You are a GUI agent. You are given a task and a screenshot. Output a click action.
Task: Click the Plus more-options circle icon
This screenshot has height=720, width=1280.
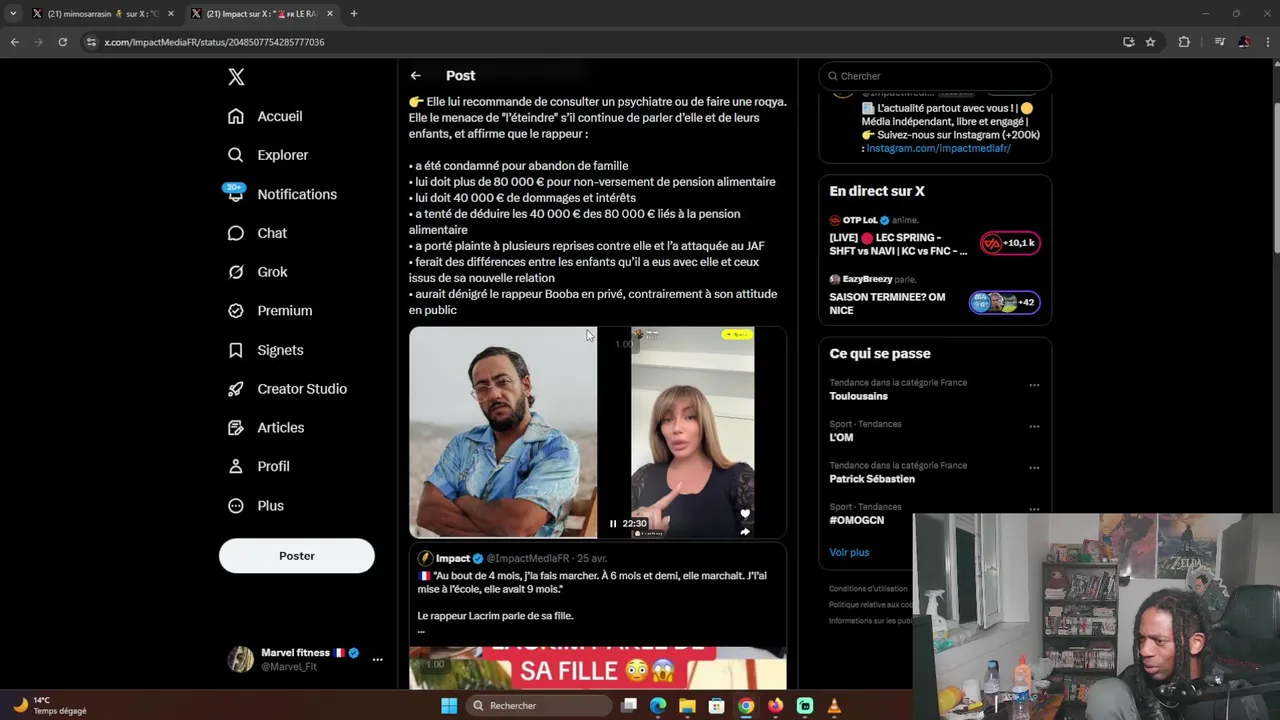tap(236, 506)
